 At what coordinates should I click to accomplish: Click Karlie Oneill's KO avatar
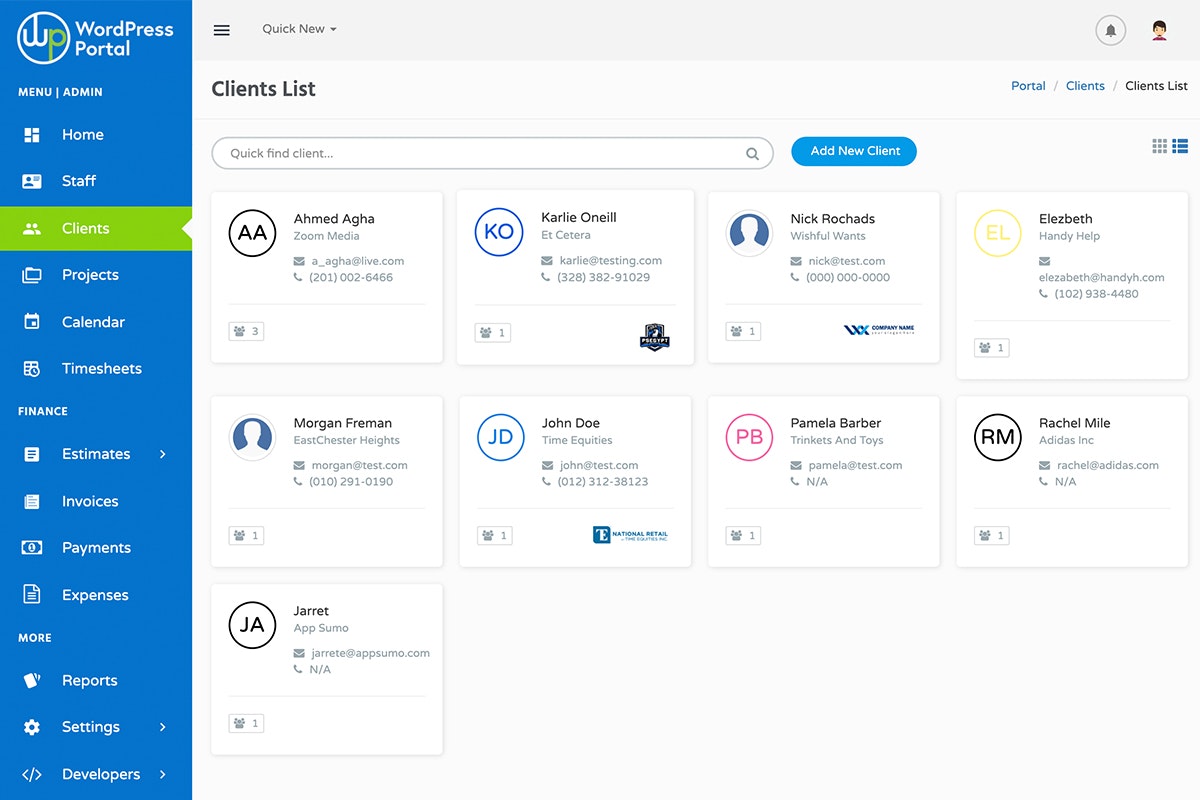(499, 232)
